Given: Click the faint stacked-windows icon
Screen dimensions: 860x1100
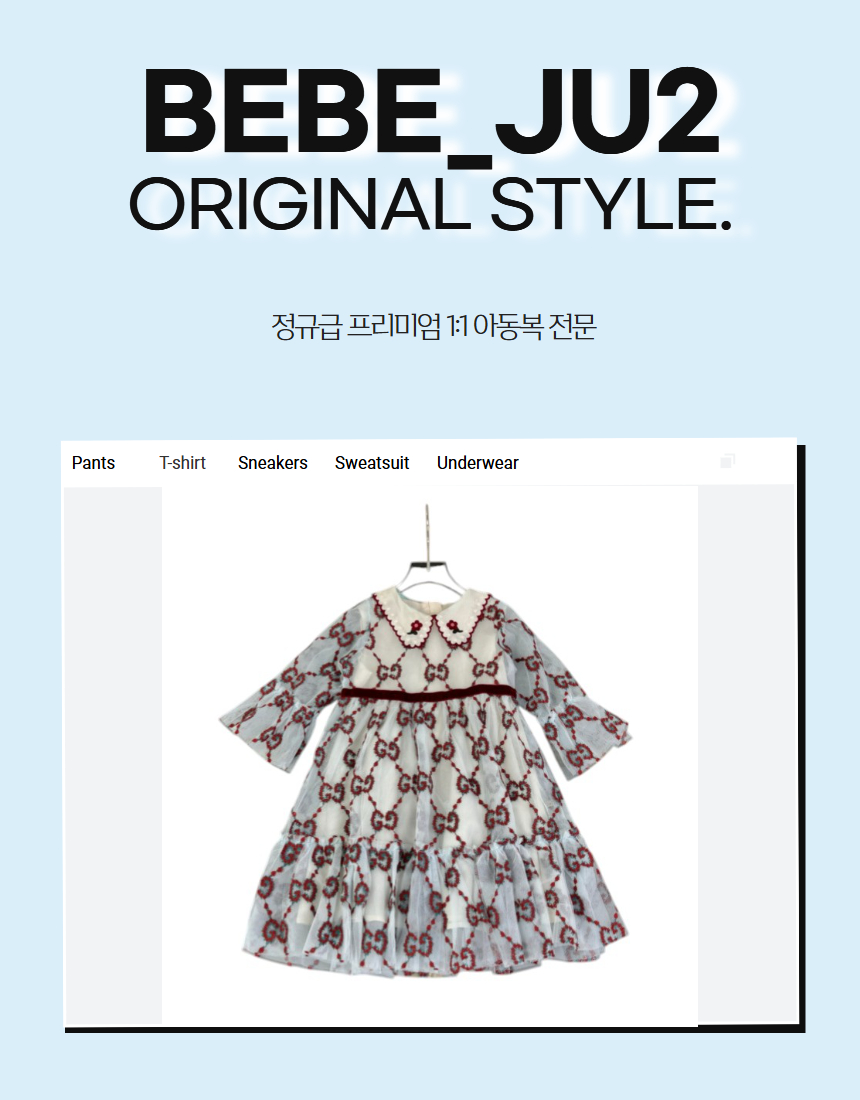Looking at the screenshot, I should [727, 460].
